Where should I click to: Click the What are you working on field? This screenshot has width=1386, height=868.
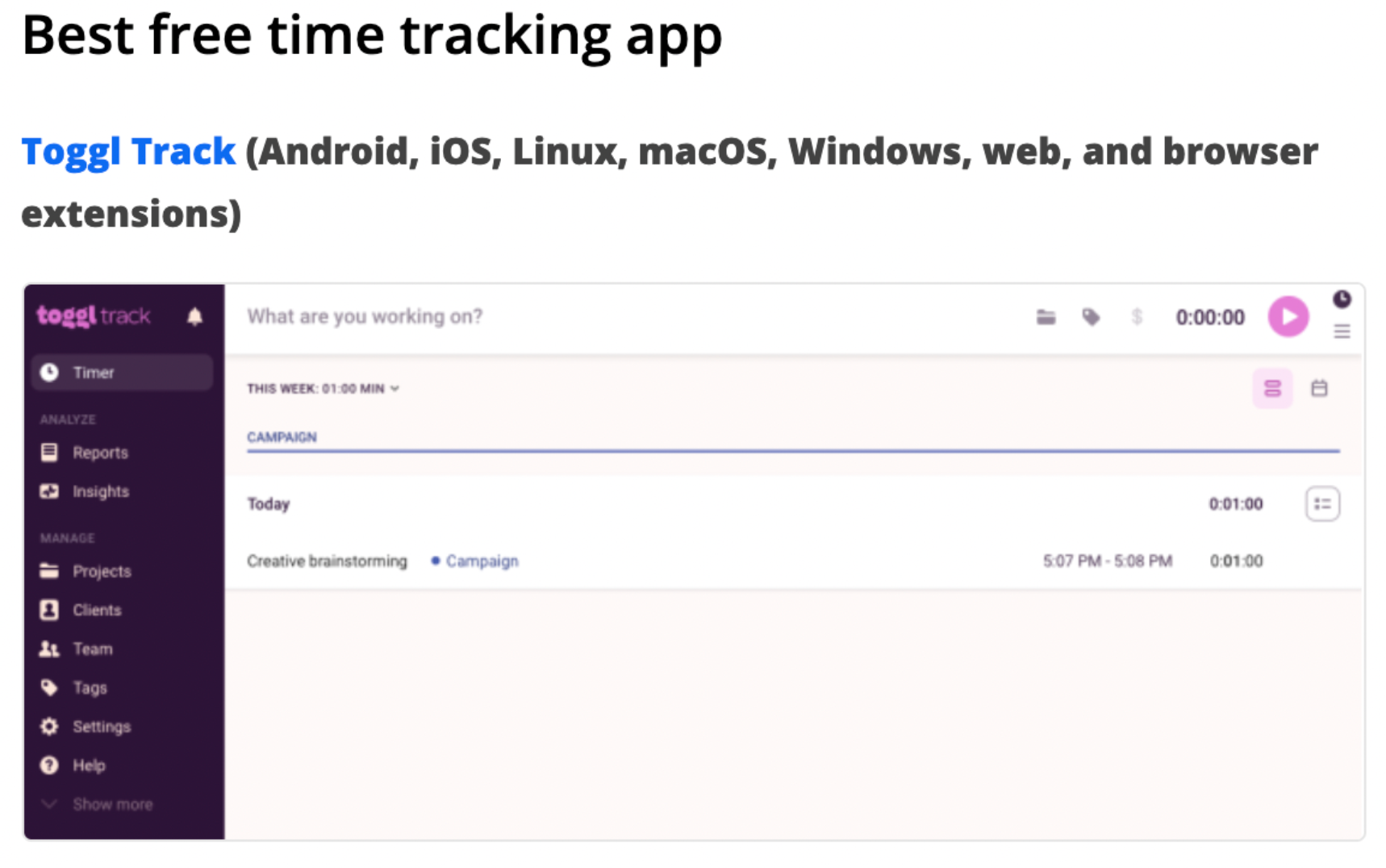pyautogui.click(x=365, y=316)
